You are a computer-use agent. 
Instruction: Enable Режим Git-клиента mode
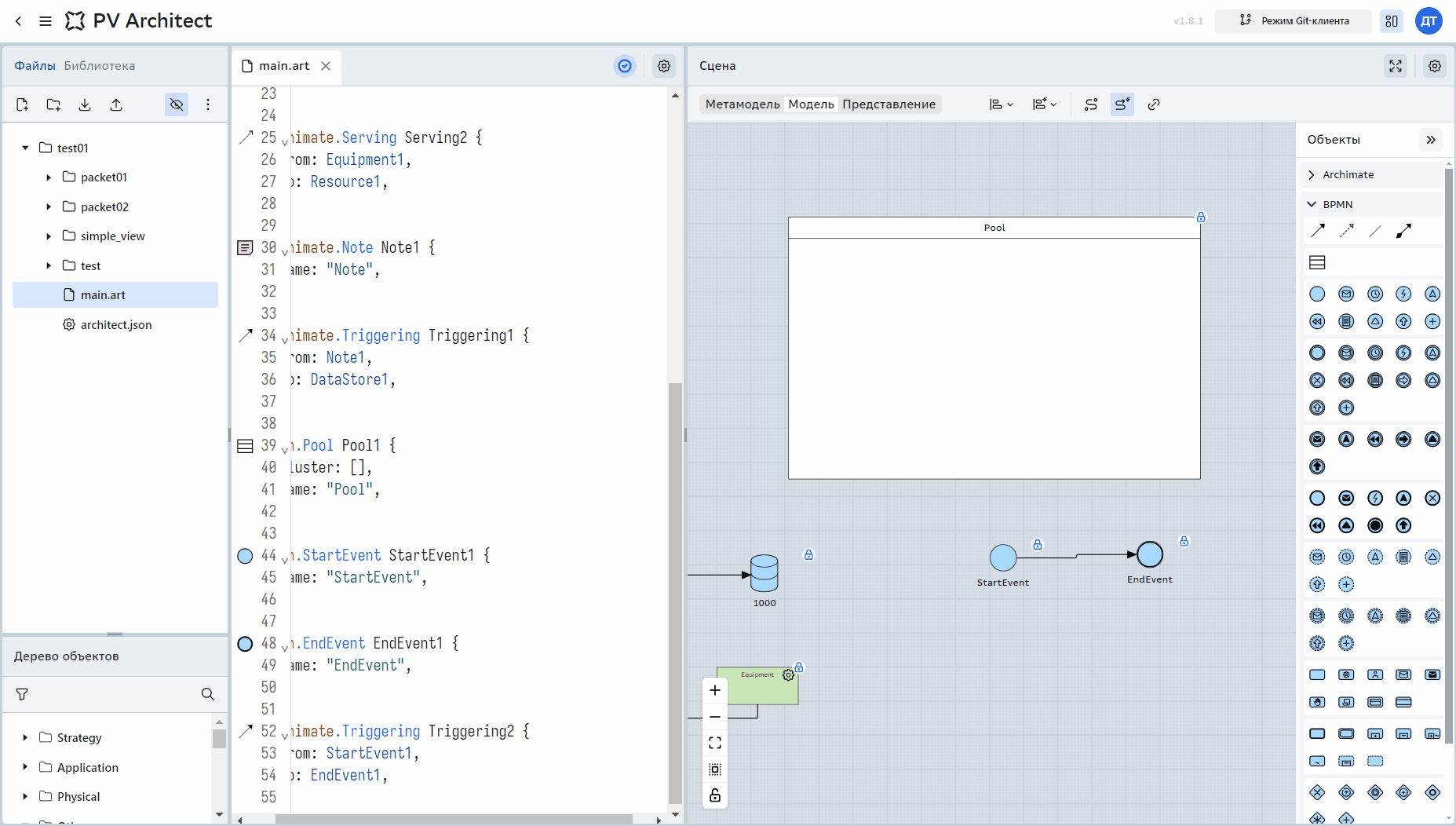1294,21
